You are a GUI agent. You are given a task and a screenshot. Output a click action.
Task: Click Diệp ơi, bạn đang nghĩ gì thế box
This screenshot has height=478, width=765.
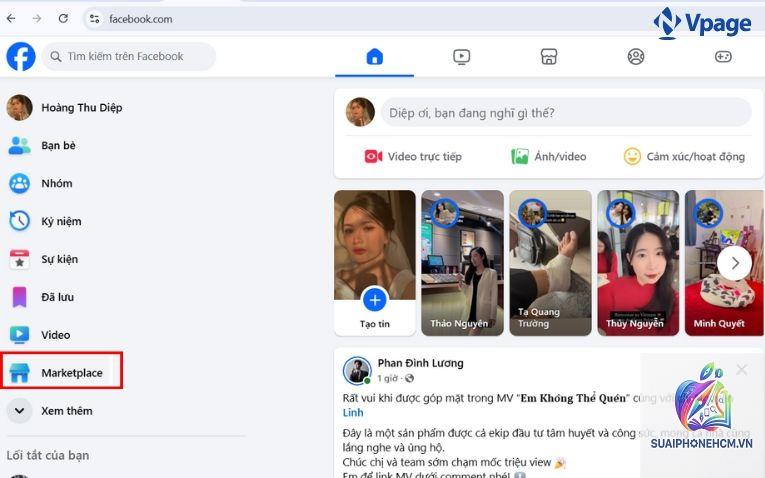[x=566, y=113]
